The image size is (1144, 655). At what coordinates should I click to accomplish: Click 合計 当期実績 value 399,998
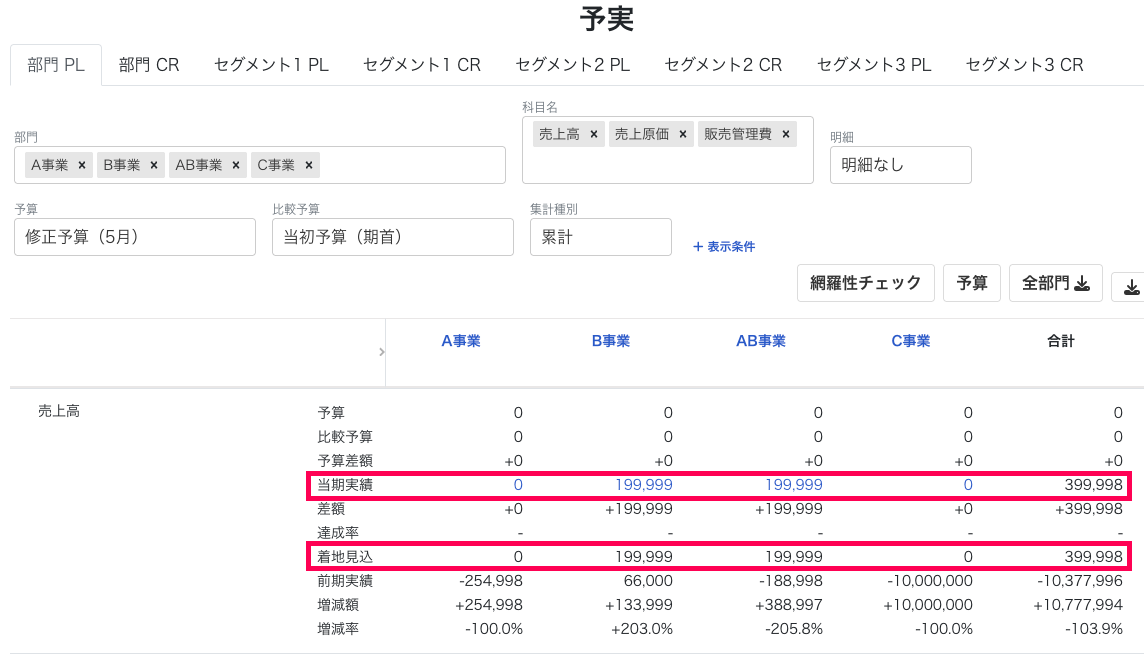point(1093,485)
